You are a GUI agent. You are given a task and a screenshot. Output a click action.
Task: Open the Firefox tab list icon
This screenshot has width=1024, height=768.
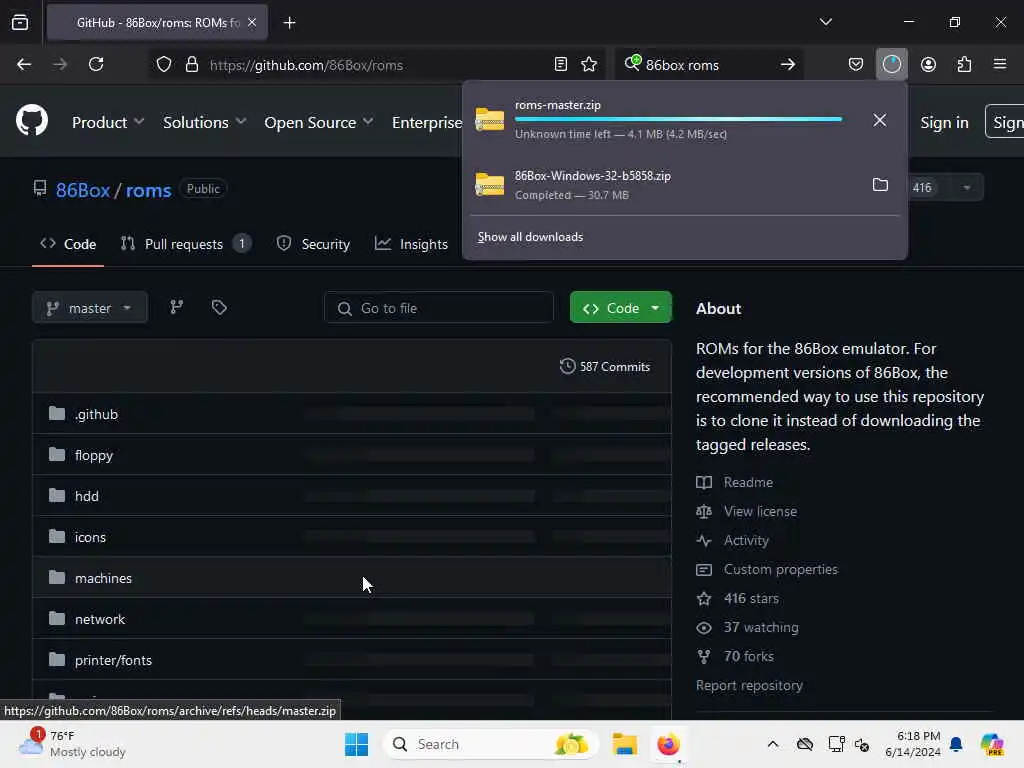(20, 22)
